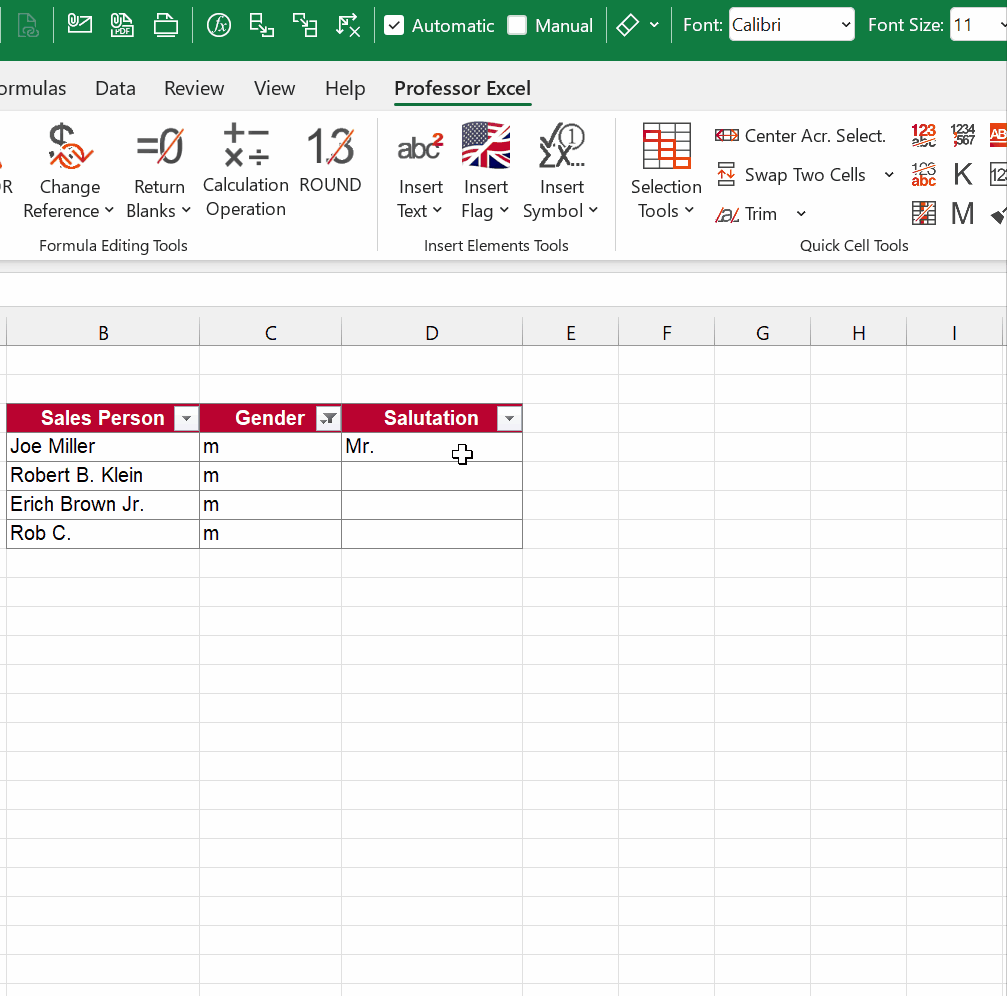
Task: Open the Font name dropdown
Action: (845, 25)
